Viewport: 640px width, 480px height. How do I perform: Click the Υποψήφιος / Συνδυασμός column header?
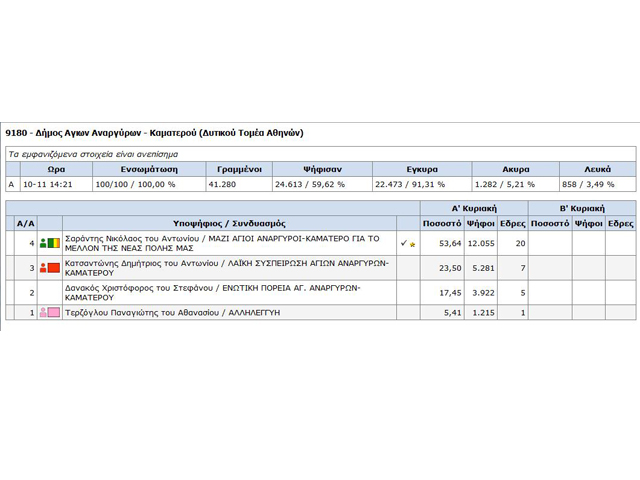pos(229,223)
